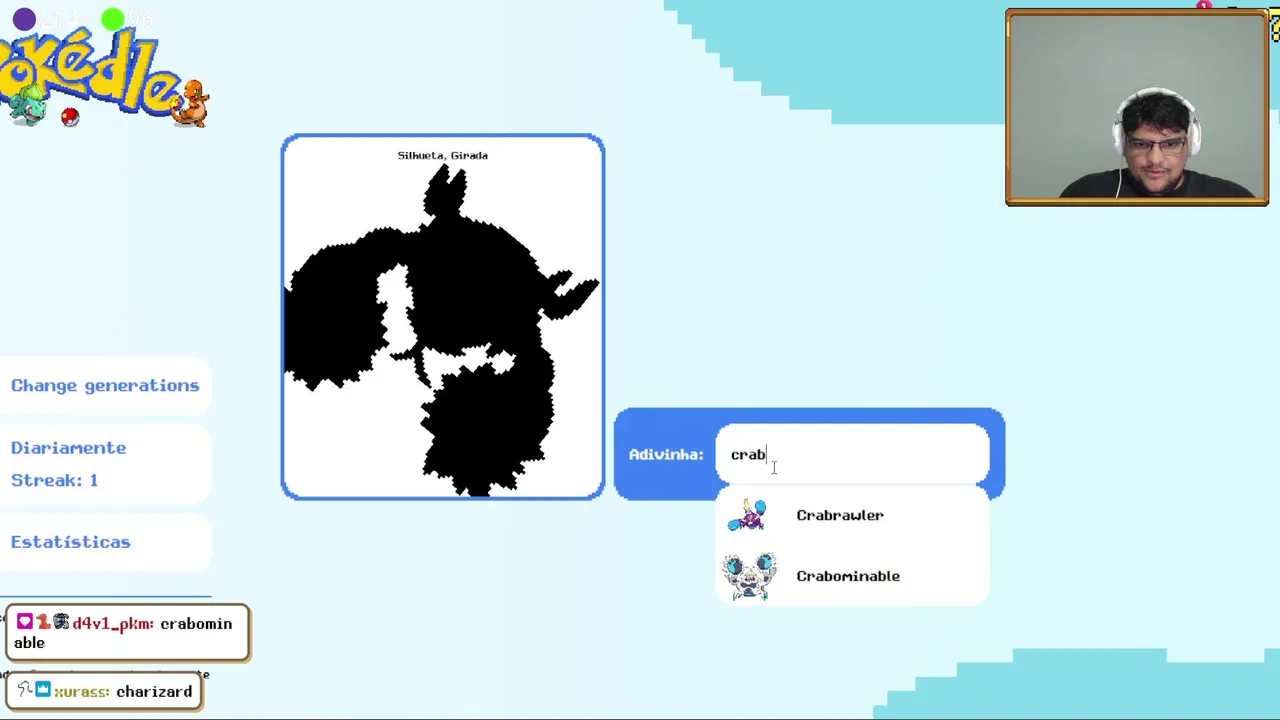The width and height of the screenshot is (1280, 720).
Task: Click the Silhueta, Girada caption
Action: tap(443, 155)
